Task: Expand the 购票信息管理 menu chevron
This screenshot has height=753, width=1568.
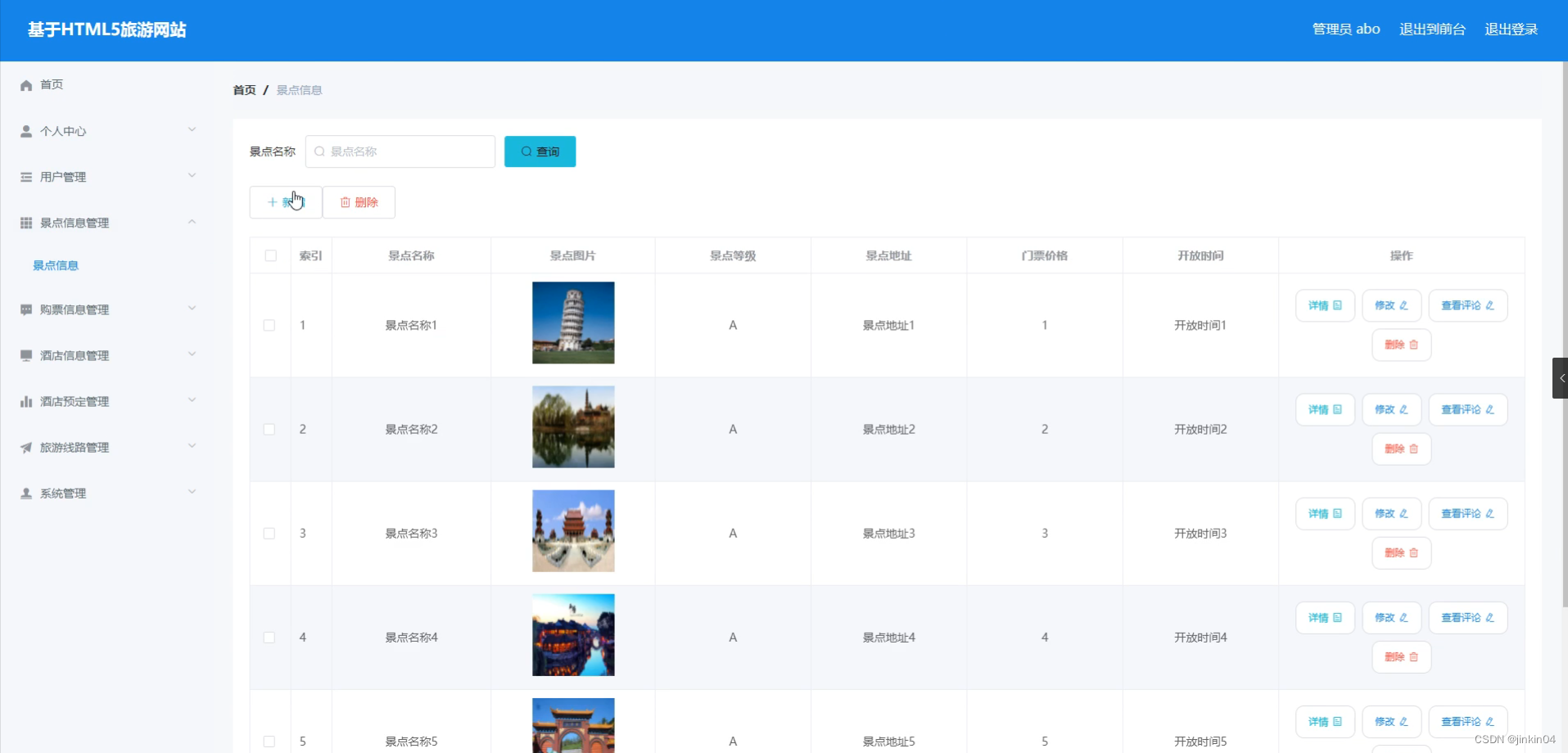Action: pos(192,308)
